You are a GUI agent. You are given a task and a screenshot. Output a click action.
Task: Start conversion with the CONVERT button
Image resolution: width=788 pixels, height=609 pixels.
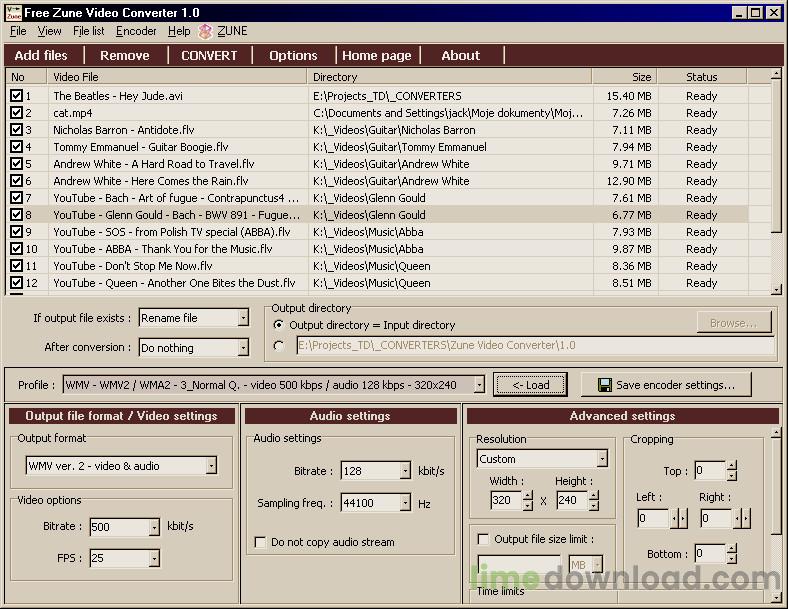(209, 55)
